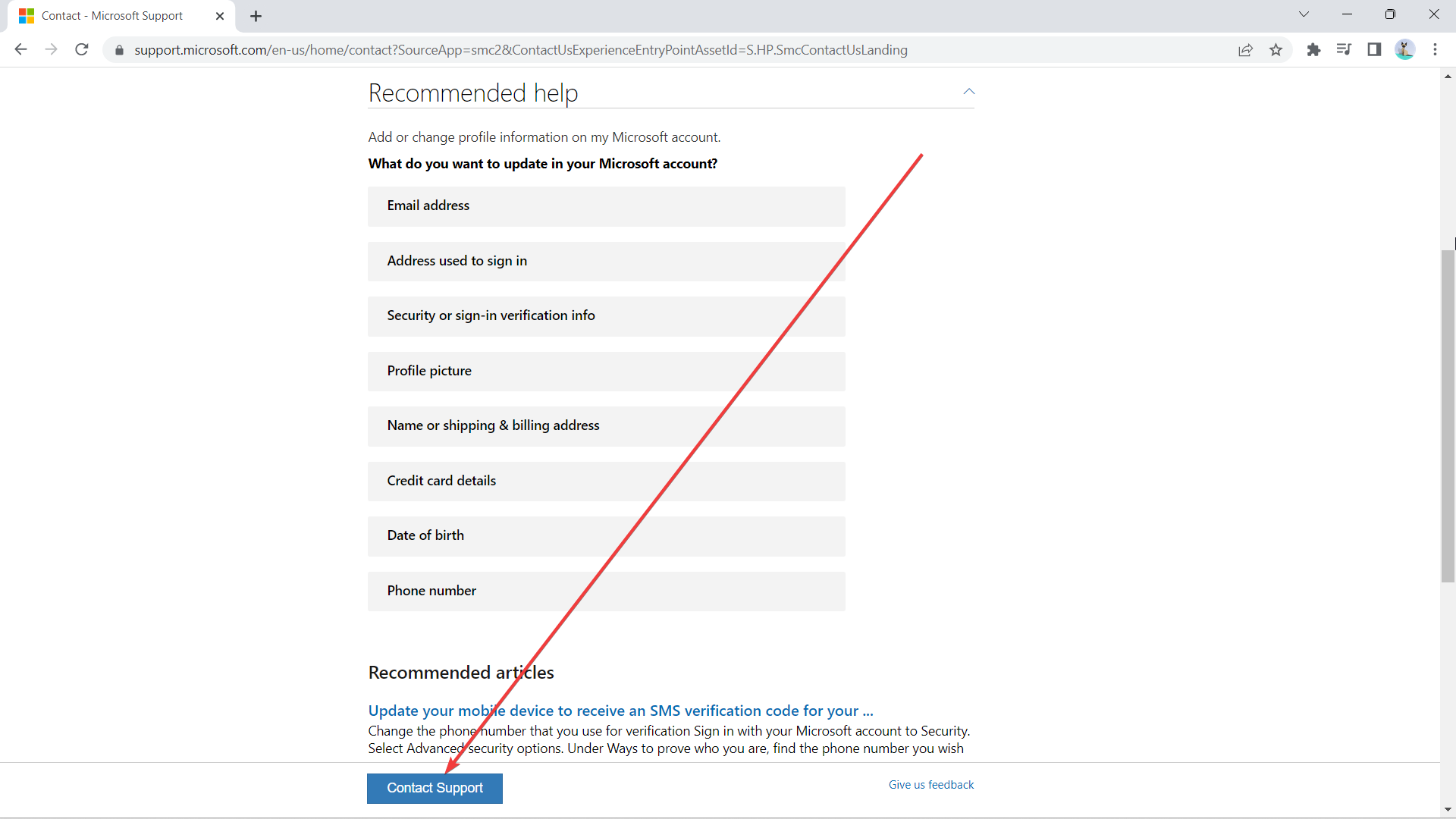Image resolution: width=1456 pixels, height=819 pixels.
Task: Click the 'What do you want to update' question text
Action: tap(543, 164)
